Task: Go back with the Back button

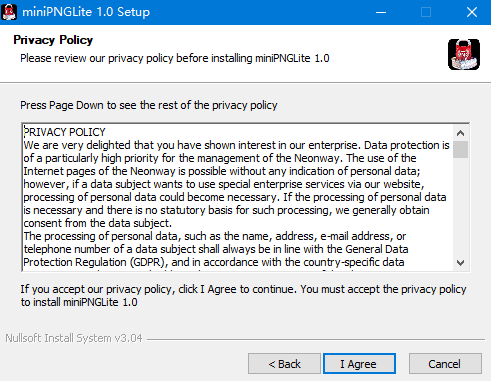Action: [284, 364]
